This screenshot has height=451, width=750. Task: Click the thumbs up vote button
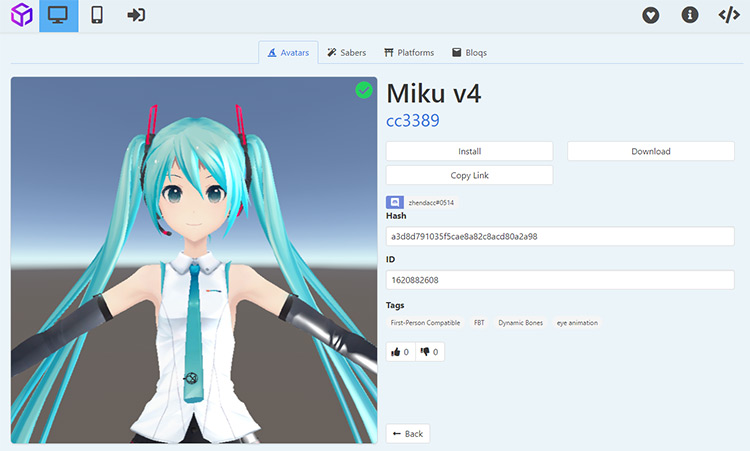(x=400, y=352)
